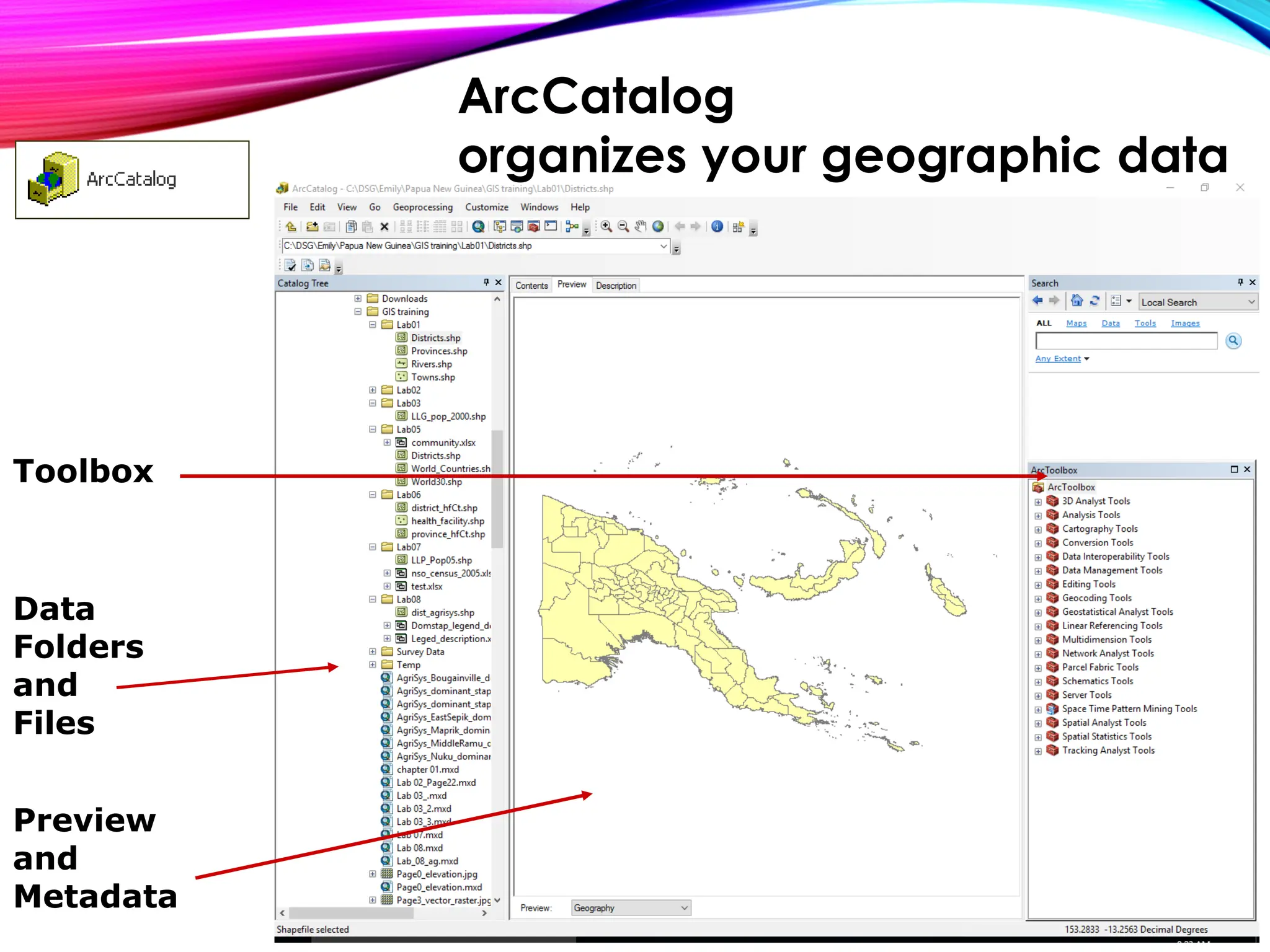Image resolution: width=1270 pixels, height=952 pixels.
Task: Open the Python window toolbar icon
Action: pyautogui.click(x=551, y=227)
